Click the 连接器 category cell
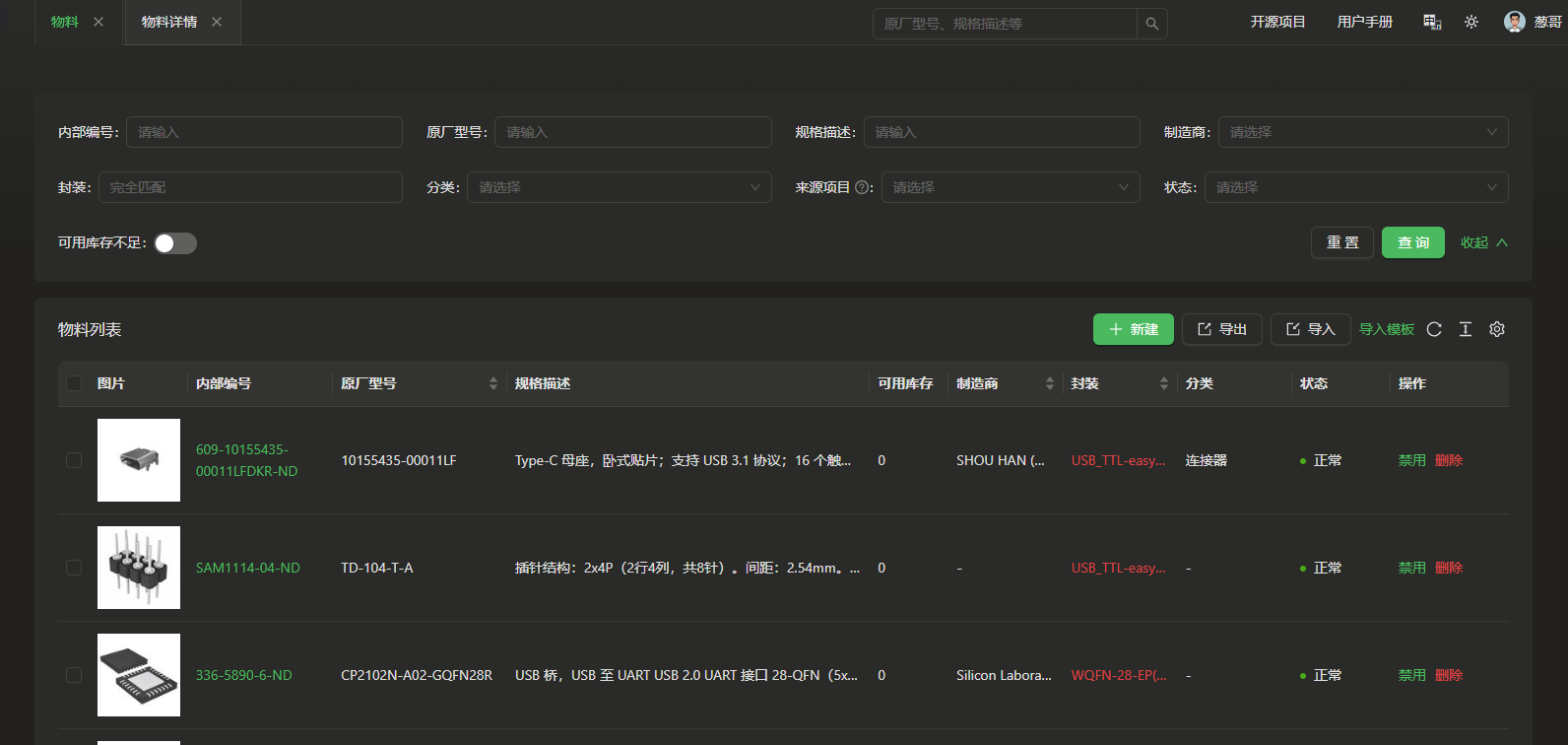The width and height of the screenshot is (1568, 745). tap(1207, 460)
